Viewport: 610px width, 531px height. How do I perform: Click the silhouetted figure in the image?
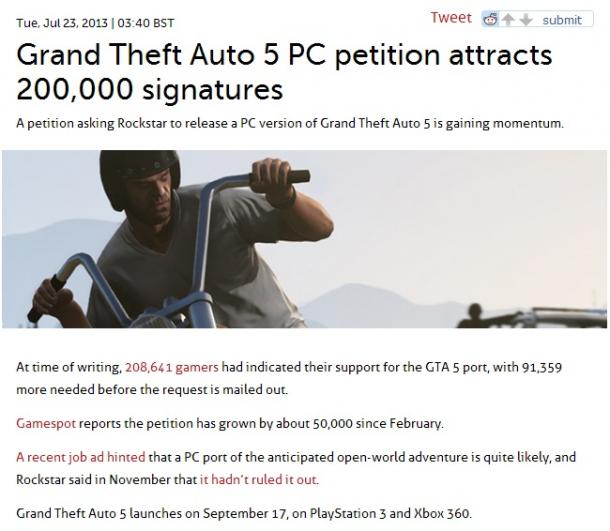click(474, 315)
